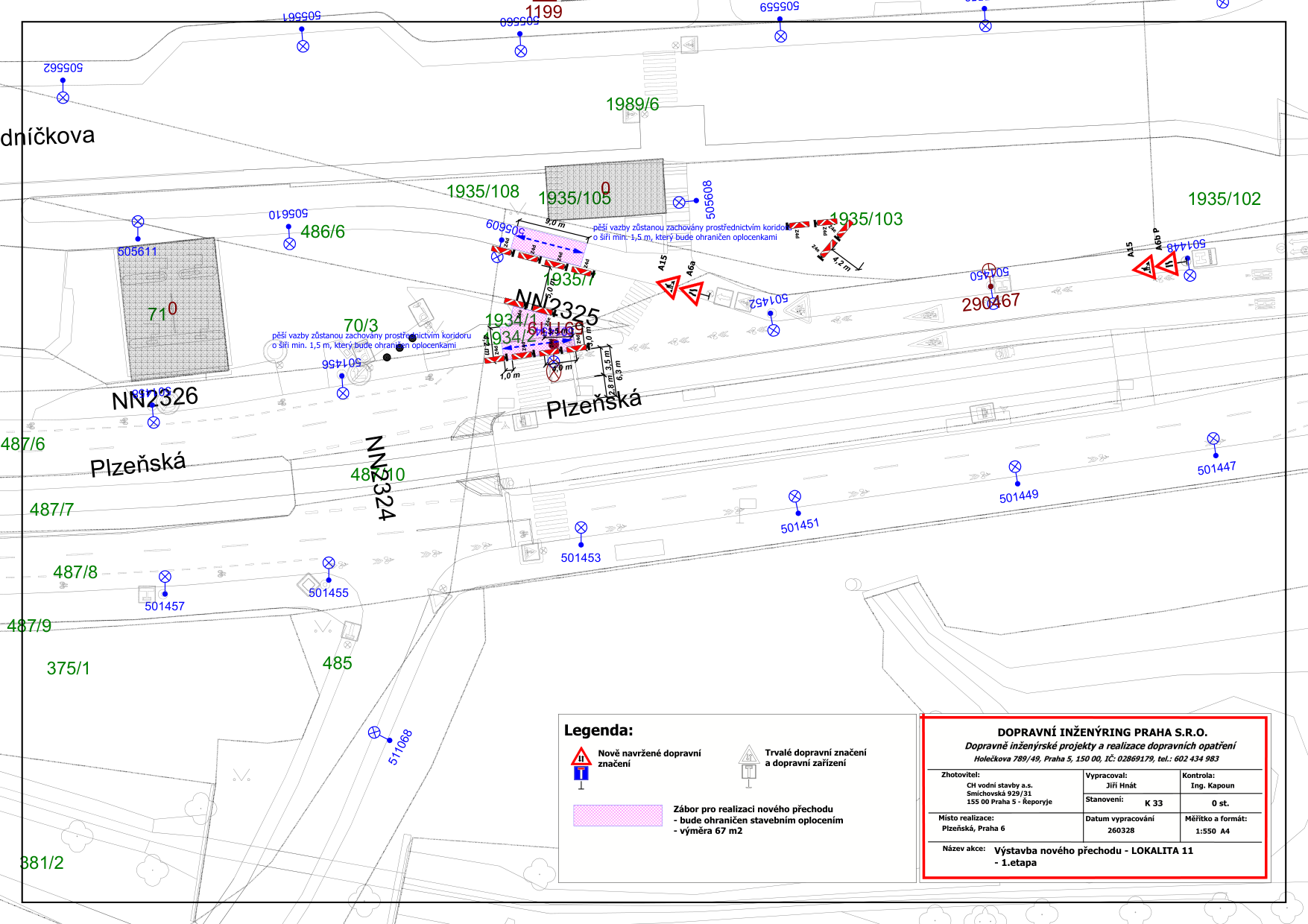Image resolution: width=1308 pixels, height=924 pixels.
Task: Click the 9,0 m dimension label
Action: (555, 223)
